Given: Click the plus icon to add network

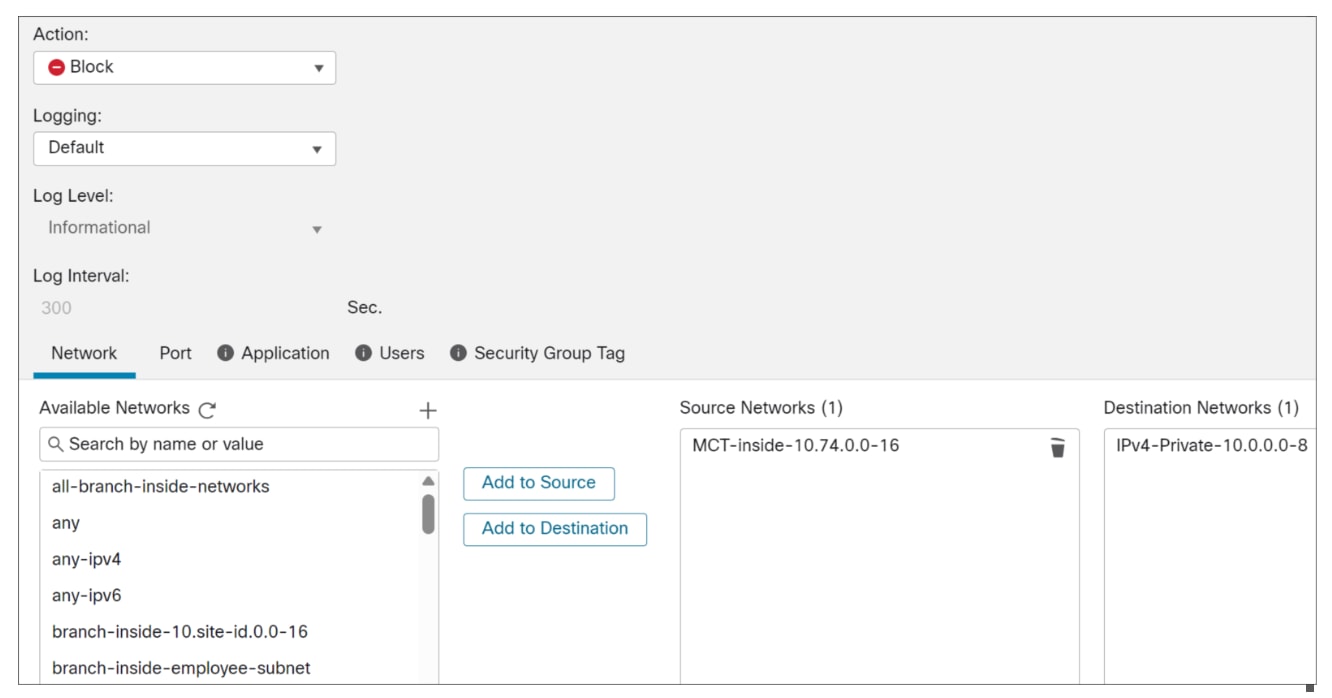Looking at the screenshot, I should coord(427,410).
